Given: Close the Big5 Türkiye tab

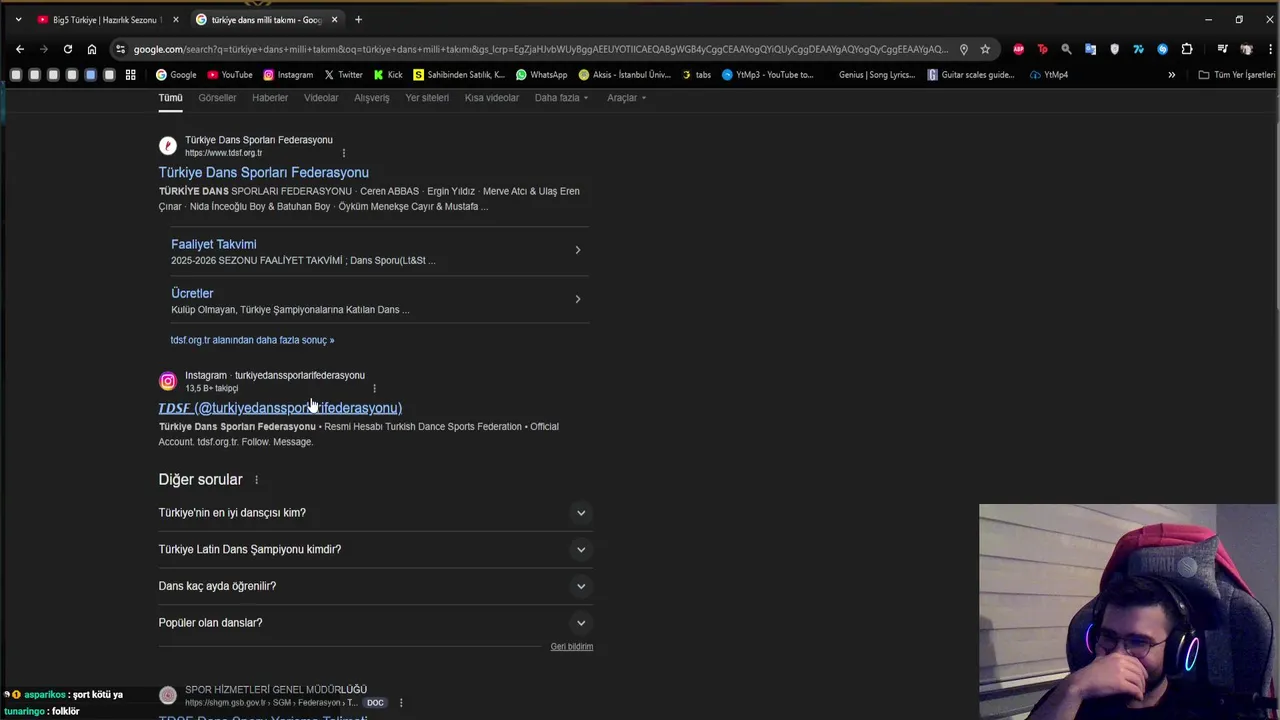Looking at the screenshot, I should coord(176,20).
